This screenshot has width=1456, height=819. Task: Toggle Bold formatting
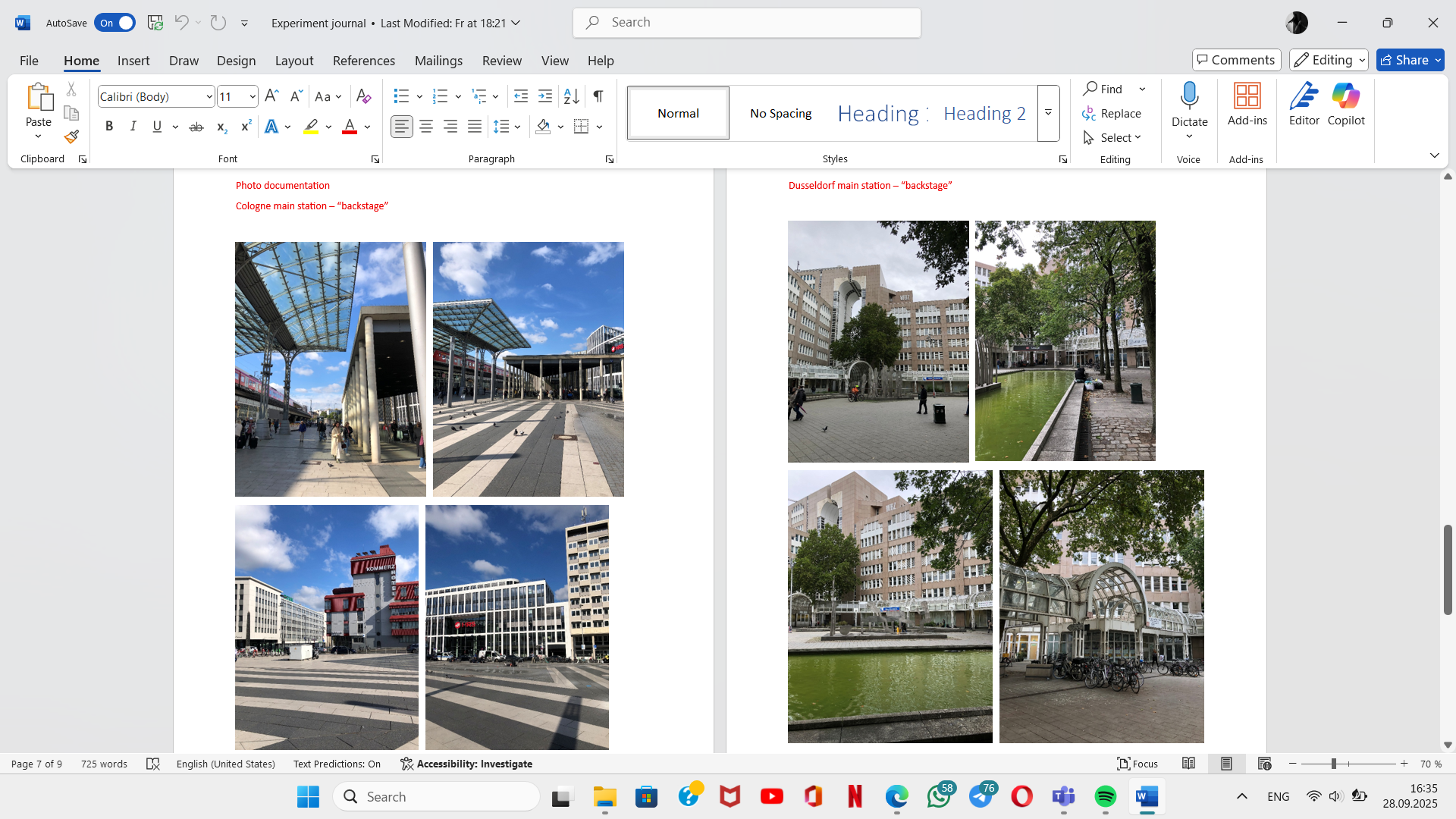click(x=109, y=127)
